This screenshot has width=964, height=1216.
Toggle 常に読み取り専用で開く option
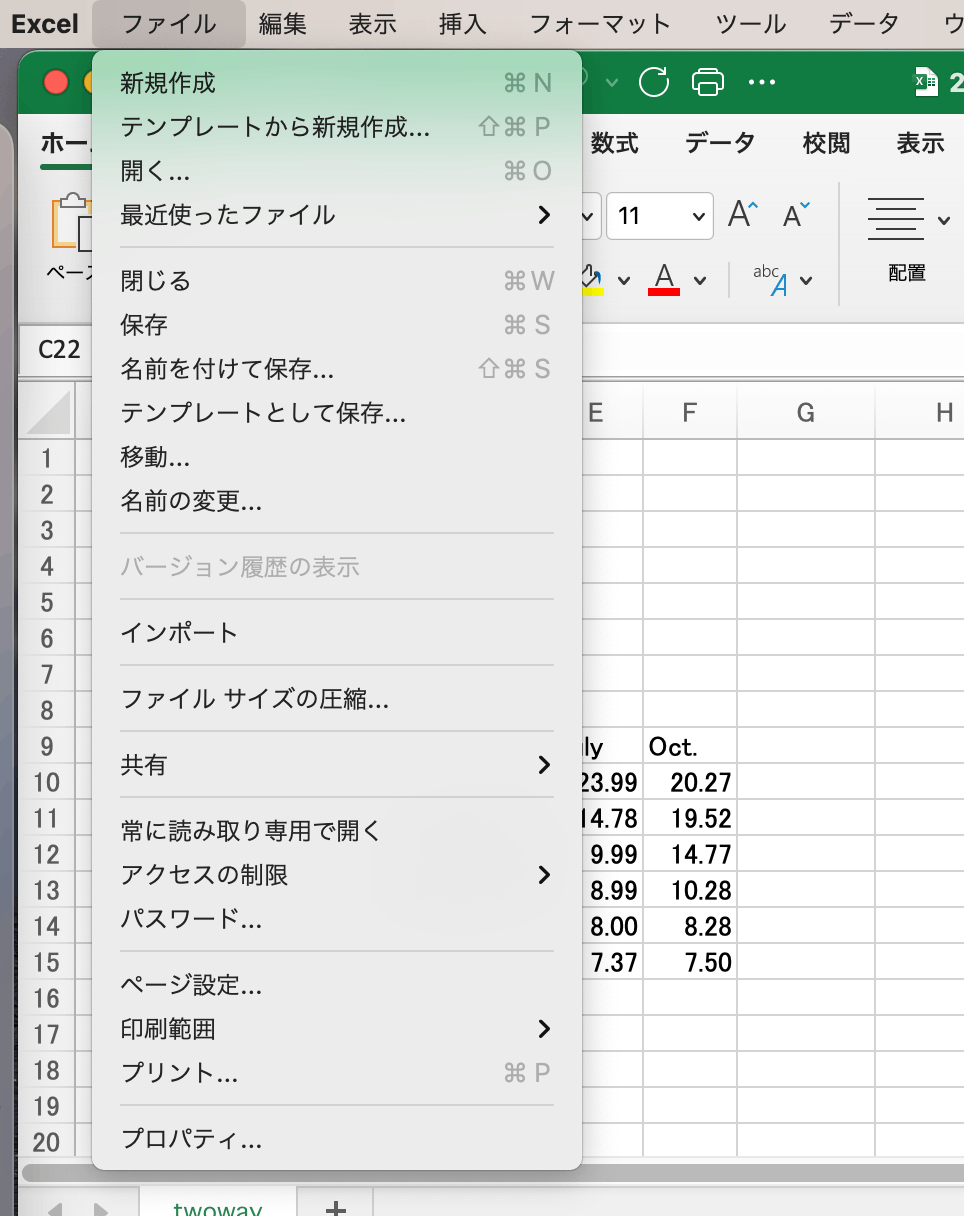[x=337, y=831]
